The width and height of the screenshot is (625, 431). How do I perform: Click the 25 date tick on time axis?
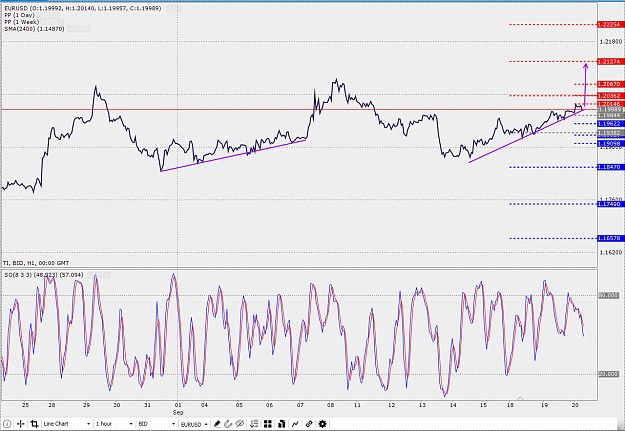[x=26, y=405]
